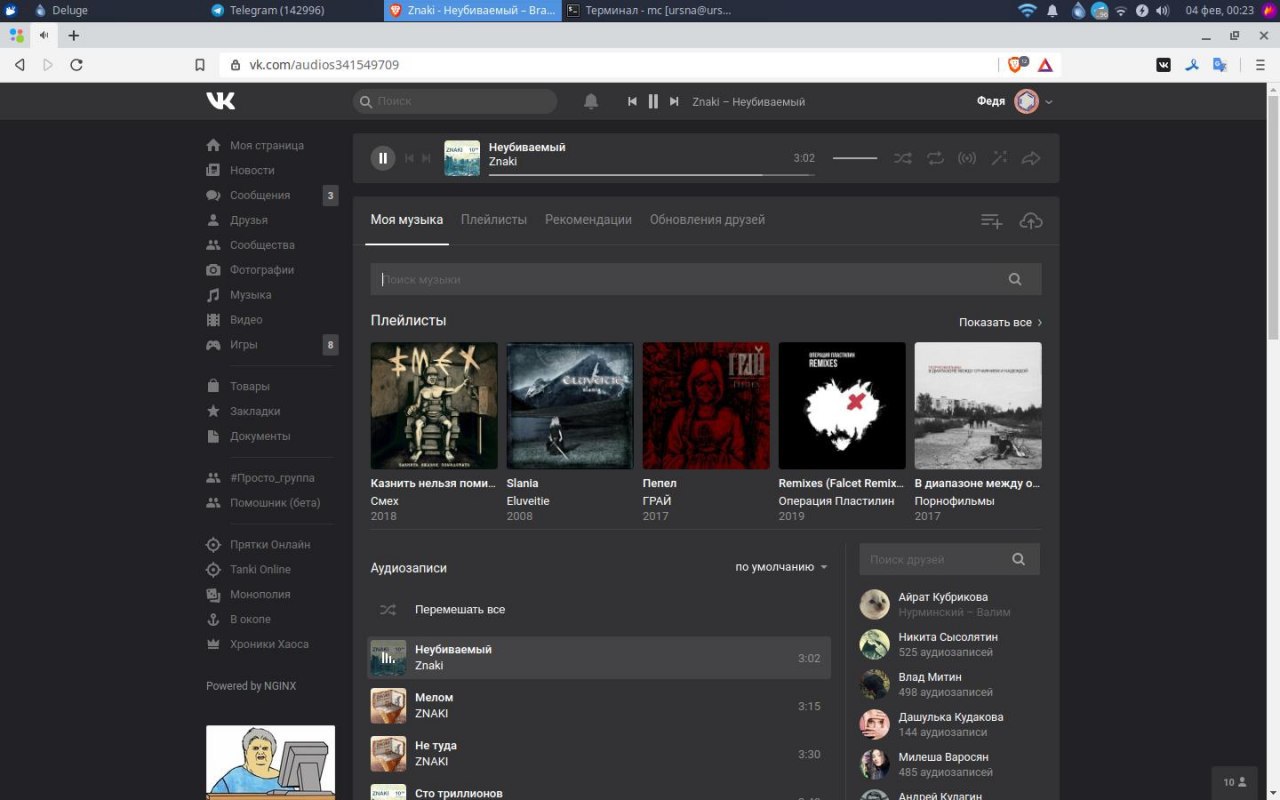Open the browser hamburger menu
Screen dimensions: 1280x800
tap(1258, 65)
